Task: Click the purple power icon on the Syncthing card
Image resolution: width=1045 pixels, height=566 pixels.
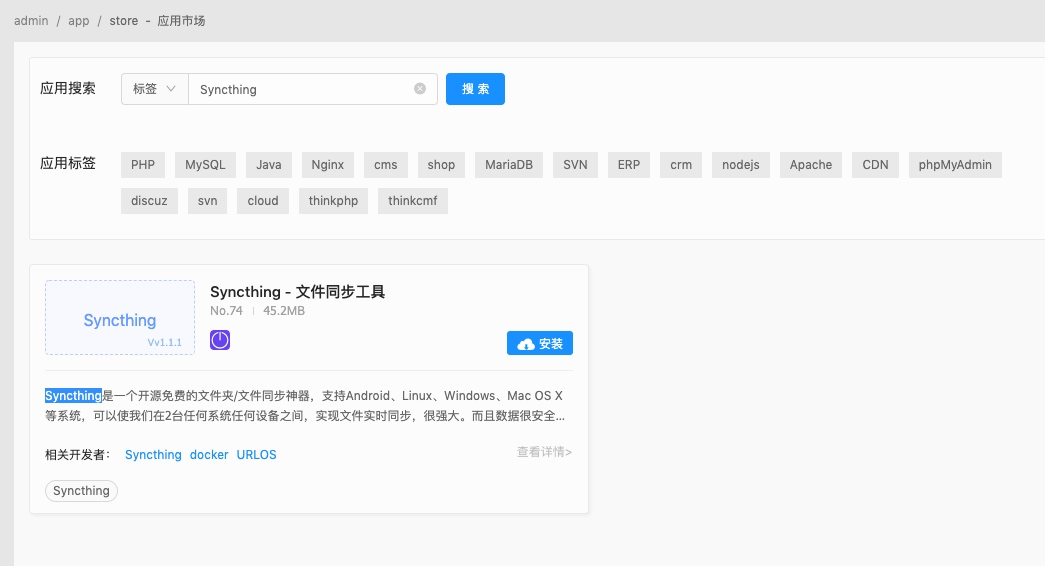Action: (x=220, y=340)
